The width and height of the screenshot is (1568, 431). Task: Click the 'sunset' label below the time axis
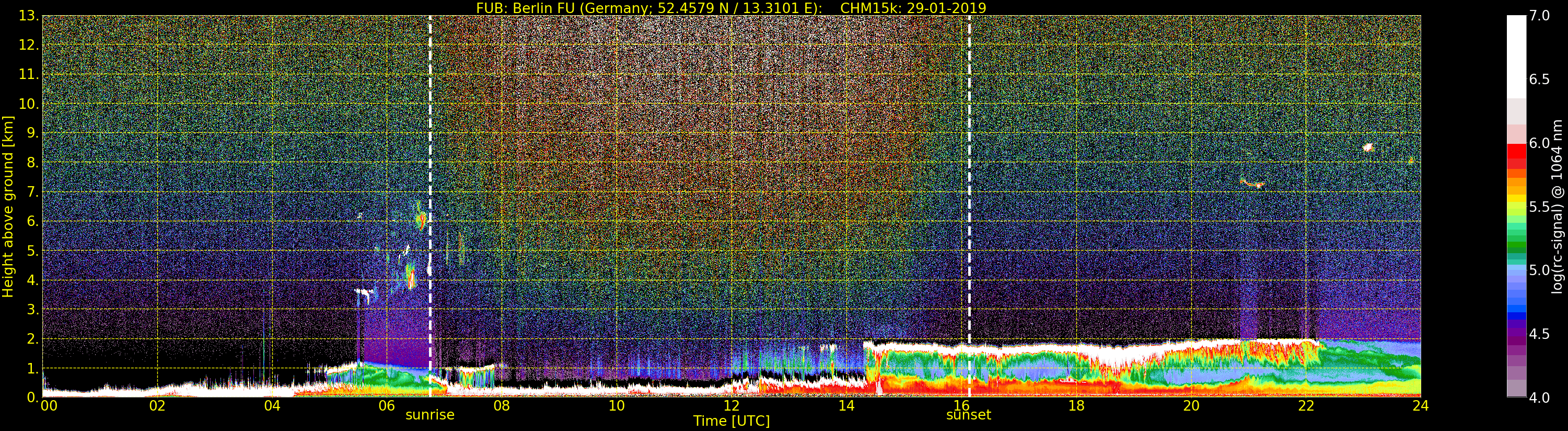click(x=968, y=415)
